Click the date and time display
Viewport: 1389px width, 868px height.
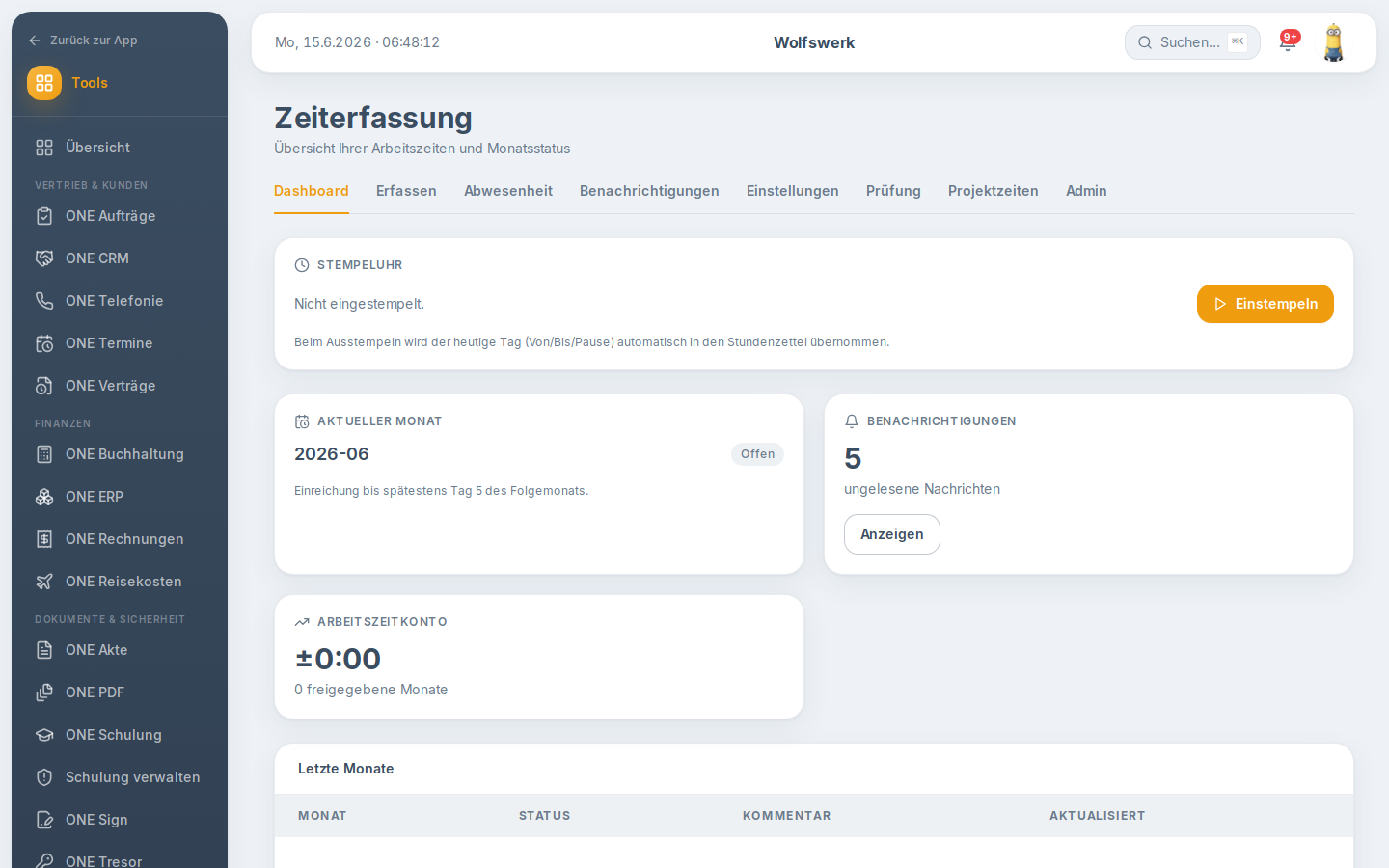tap(358, 42)
